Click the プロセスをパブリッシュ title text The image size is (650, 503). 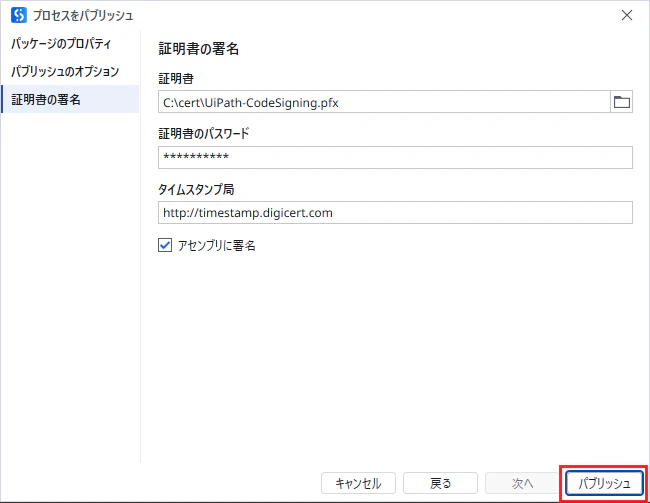[83, 15]
